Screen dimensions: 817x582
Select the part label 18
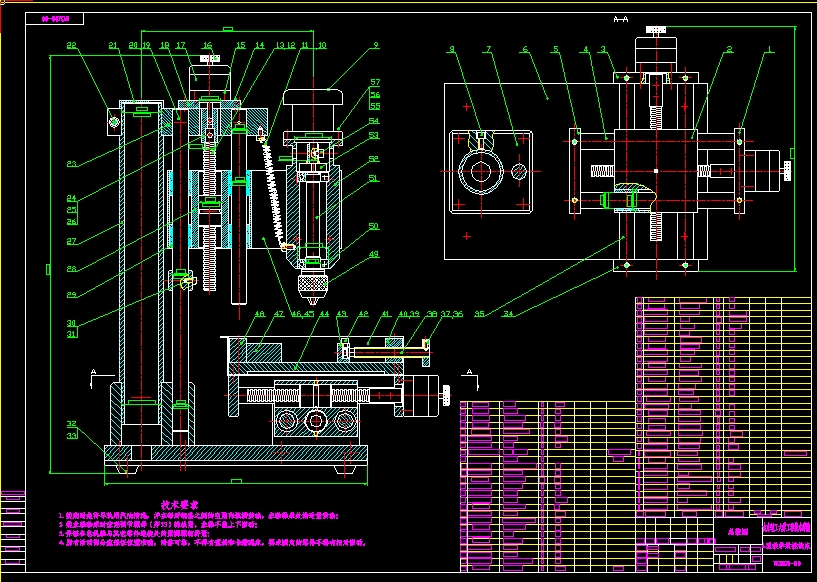tap(165, 45)
